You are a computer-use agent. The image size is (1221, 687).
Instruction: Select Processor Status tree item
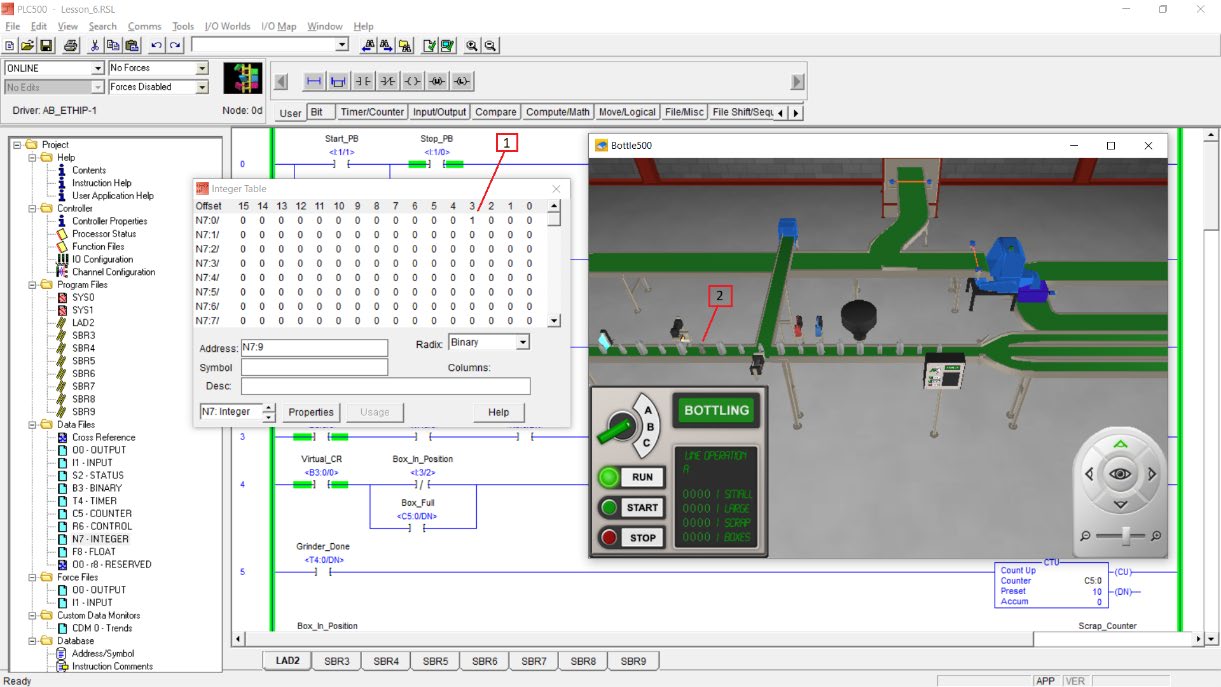click(104, 234)
